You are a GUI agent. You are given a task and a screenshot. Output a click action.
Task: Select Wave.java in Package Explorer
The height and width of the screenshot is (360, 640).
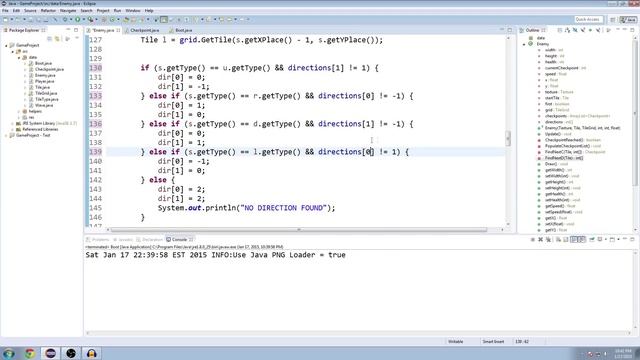(44, 105)
